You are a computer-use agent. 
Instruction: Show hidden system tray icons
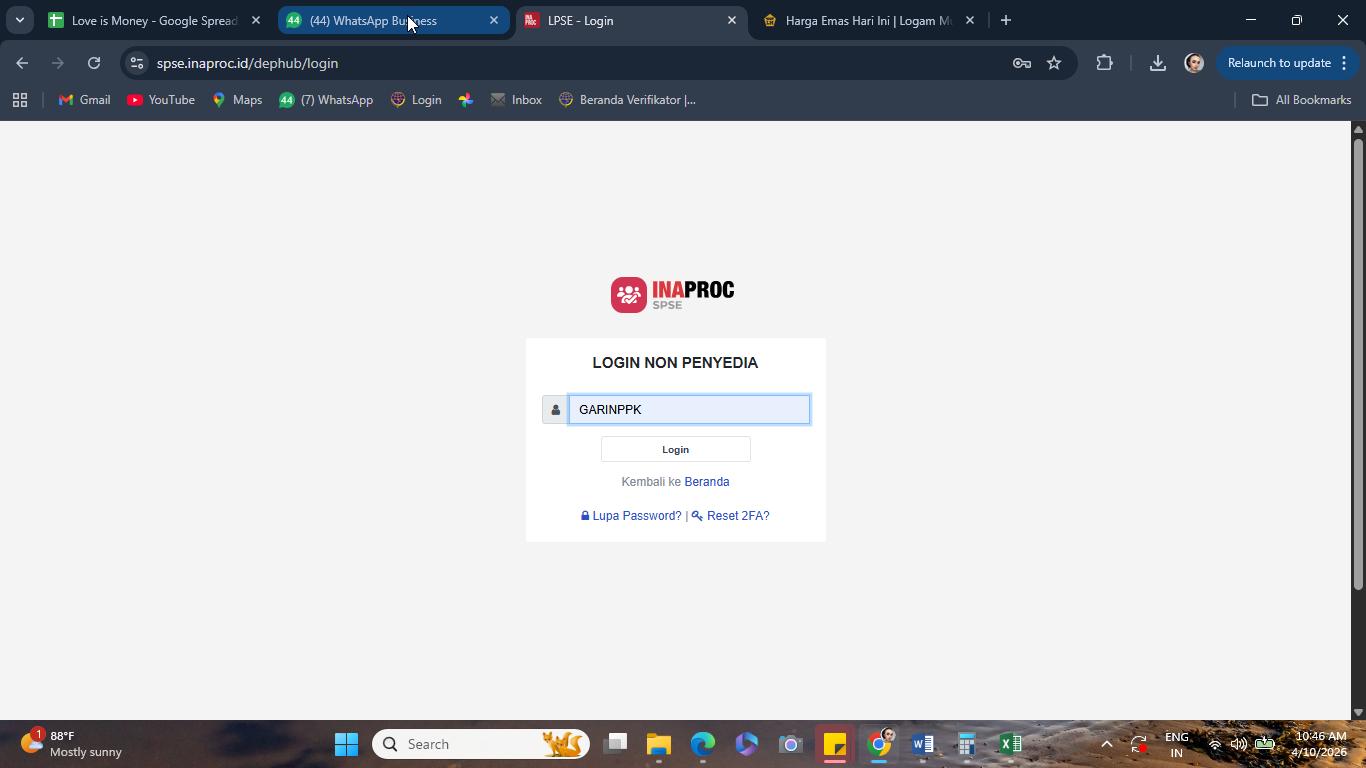pyautogui.click(x=1107, y=744)
